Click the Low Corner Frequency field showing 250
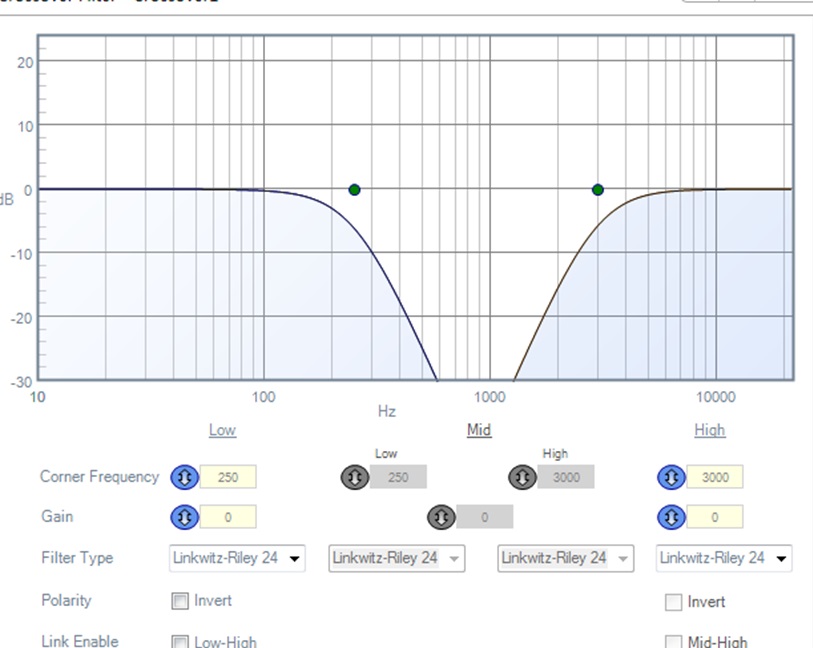Image resolution: width=813 pixels, height=648 pixels. click(228, 477)
